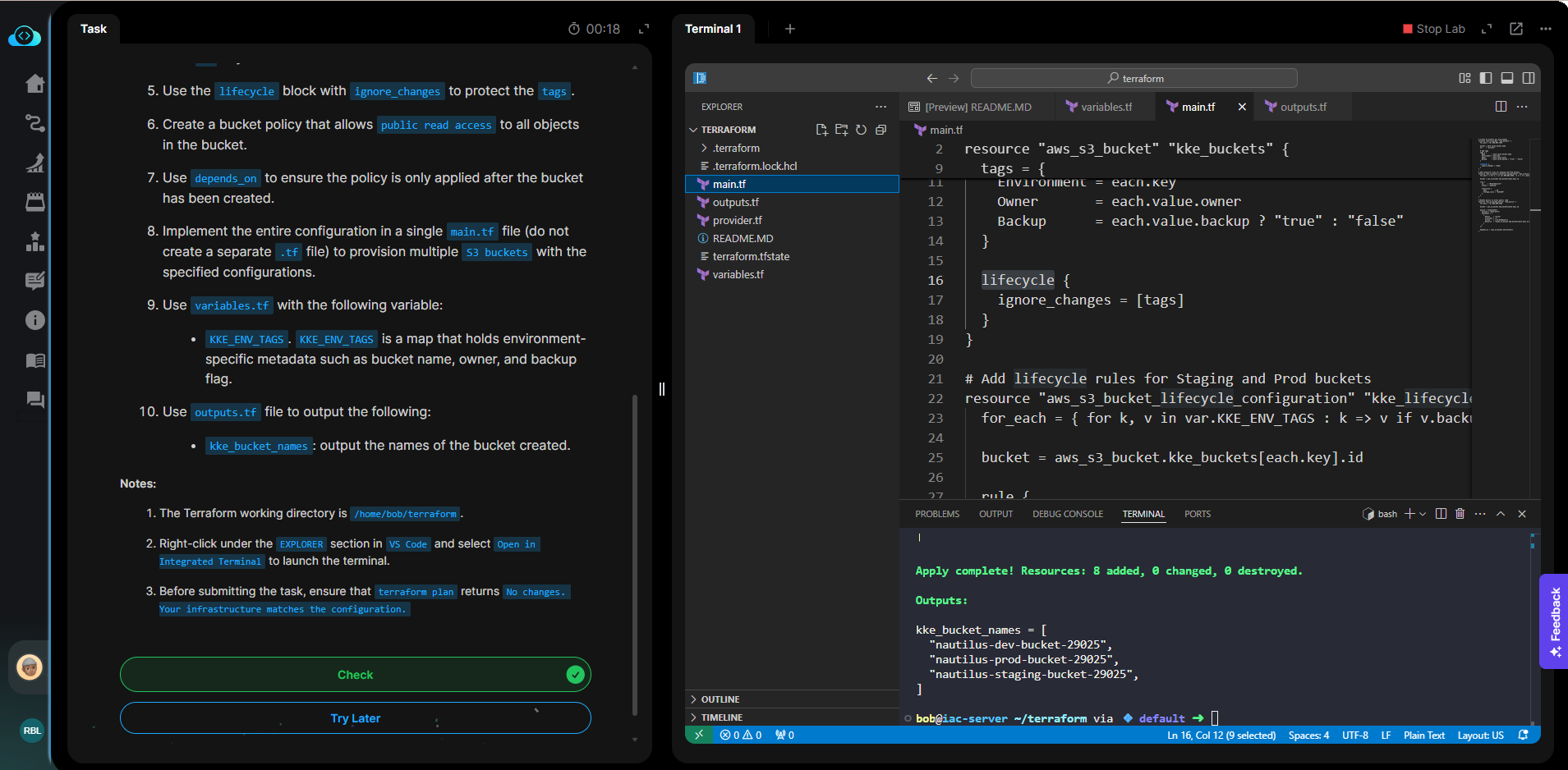Open the PROBLEMS panel tab

(937, 514)
